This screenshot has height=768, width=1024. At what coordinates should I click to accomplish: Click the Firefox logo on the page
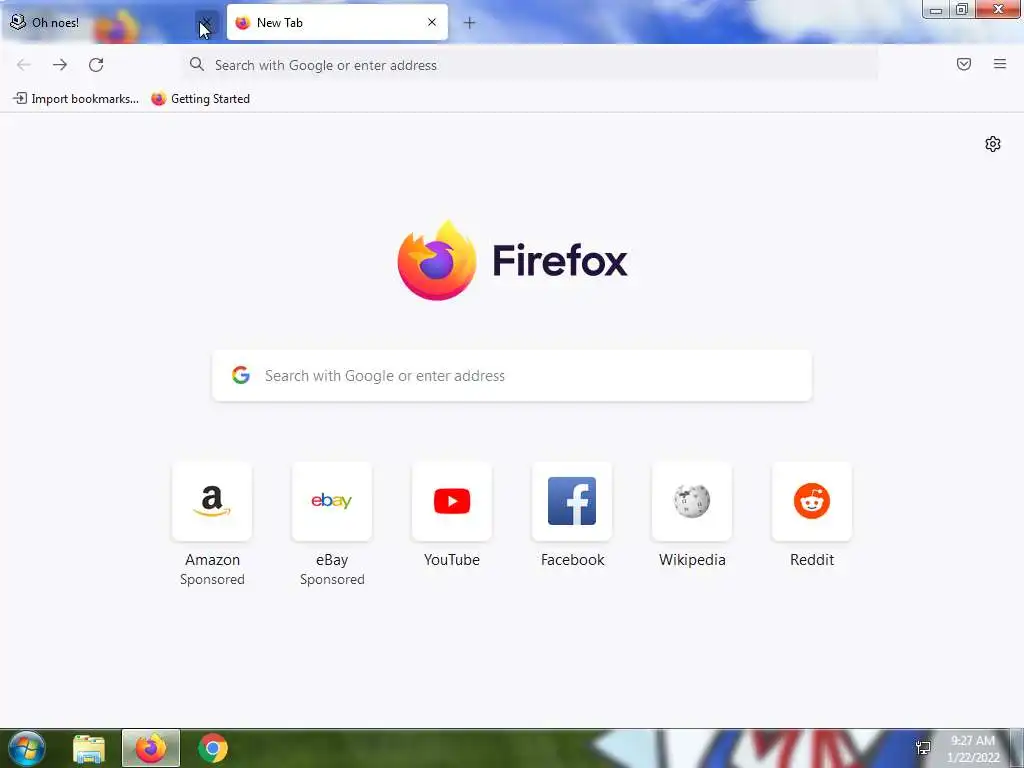[x=512, y=261]
